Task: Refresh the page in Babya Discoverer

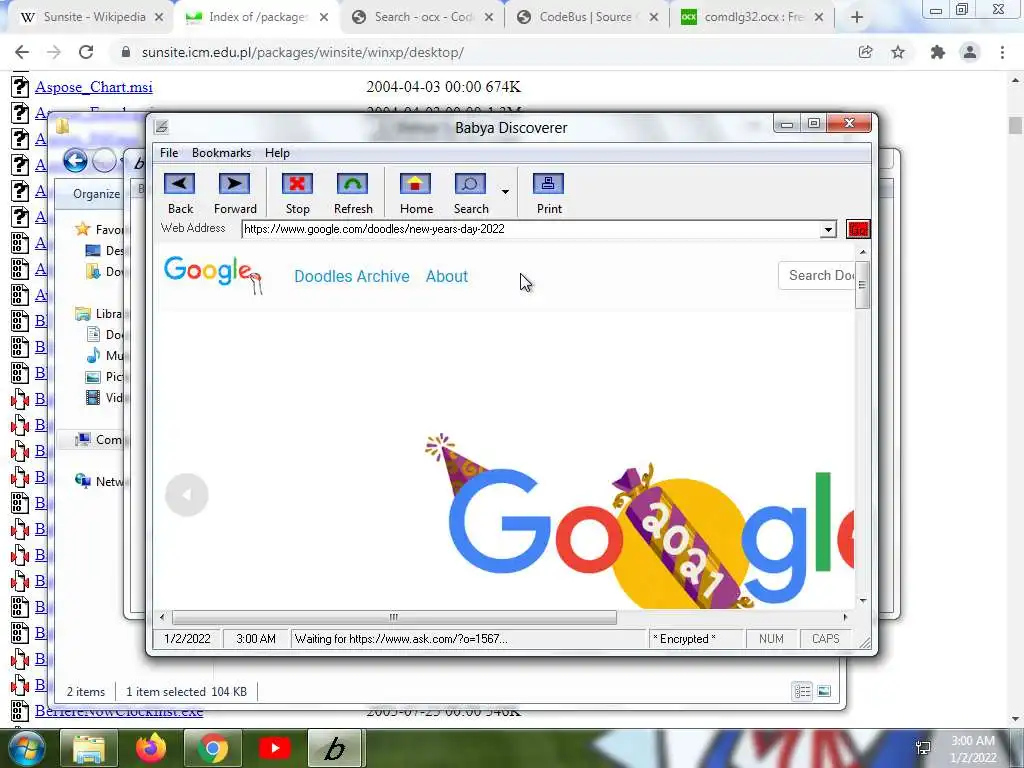Action: click(353, 193)
